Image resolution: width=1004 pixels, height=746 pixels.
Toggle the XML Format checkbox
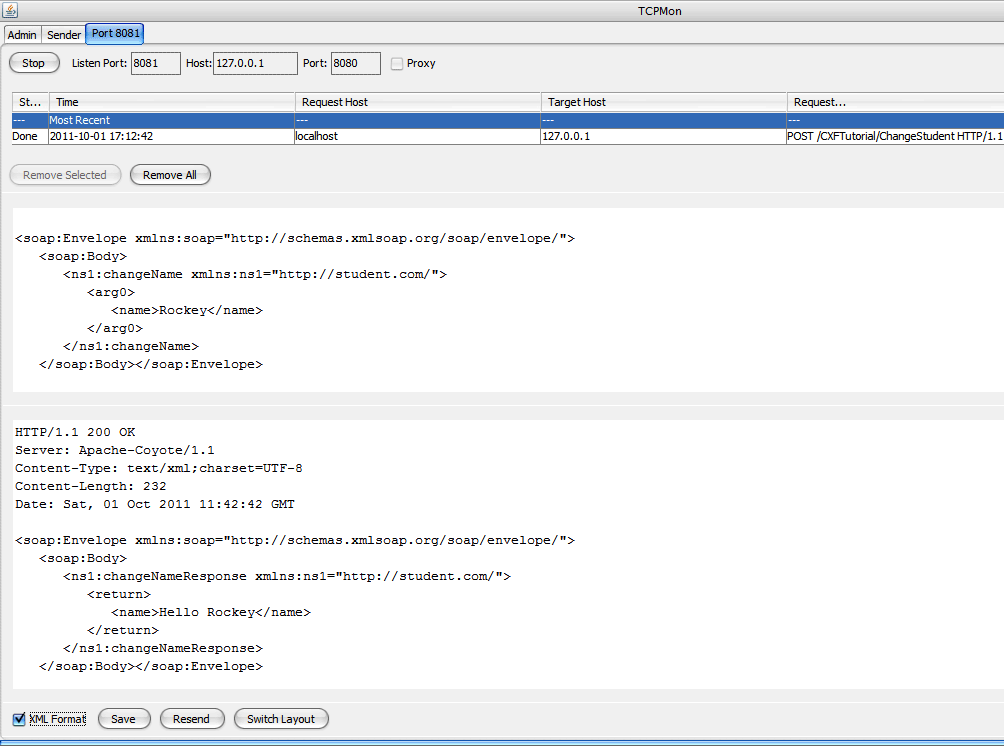tap(19, 719)
